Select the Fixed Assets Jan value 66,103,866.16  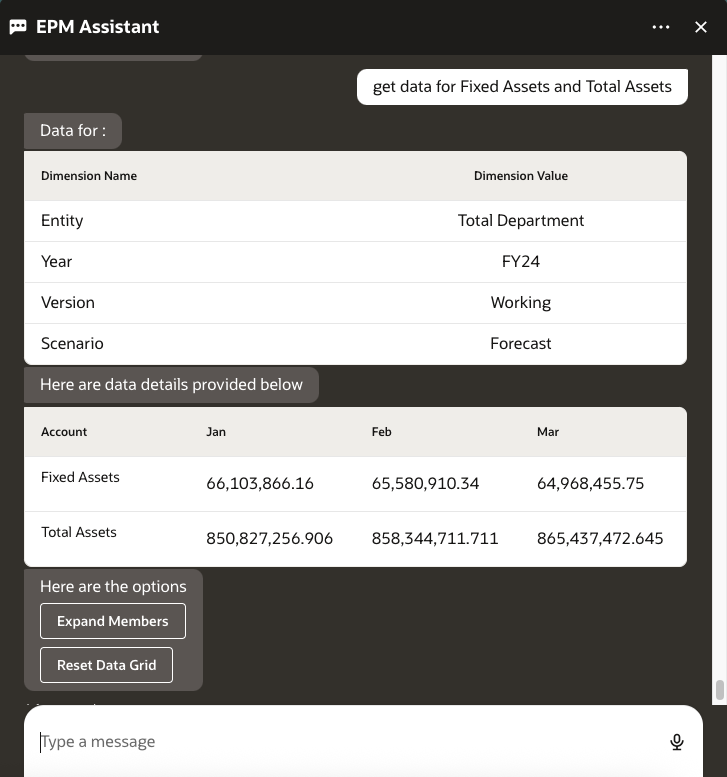(x=260, y=484)
